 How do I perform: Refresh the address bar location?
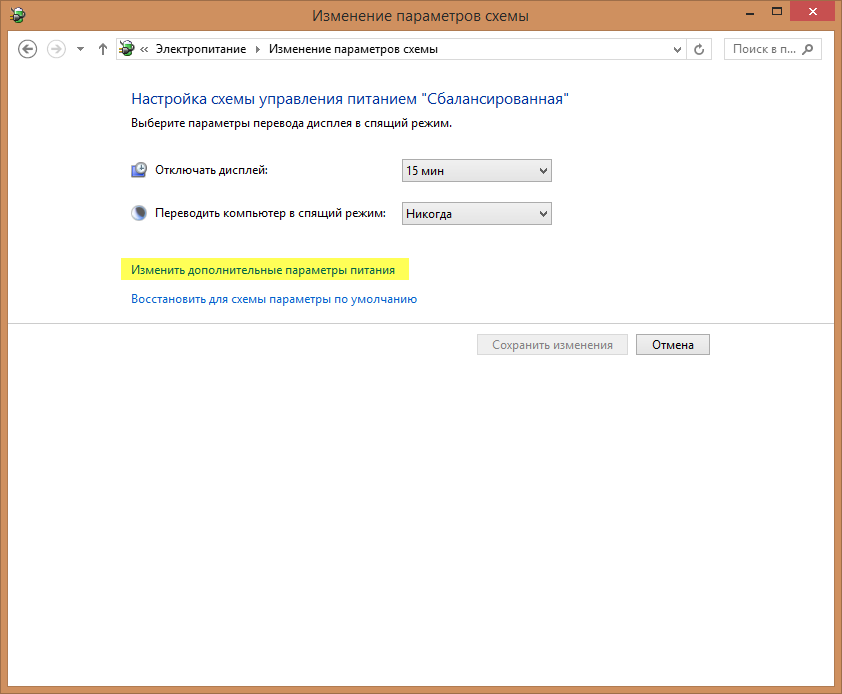point(700,49)
